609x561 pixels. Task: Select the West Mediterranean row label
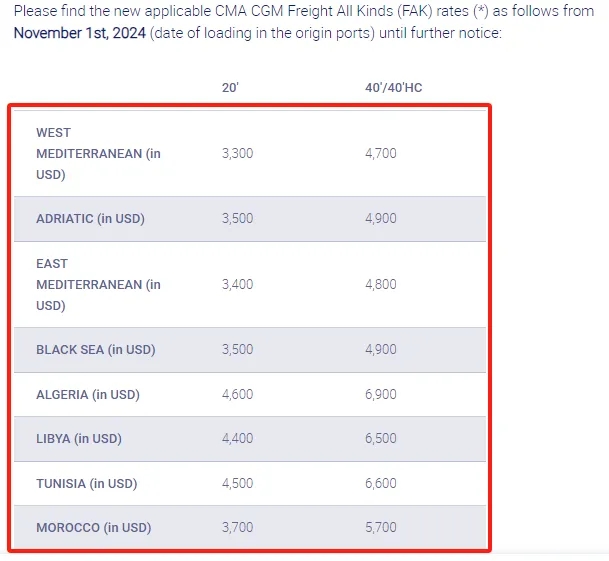pos(98,153)
